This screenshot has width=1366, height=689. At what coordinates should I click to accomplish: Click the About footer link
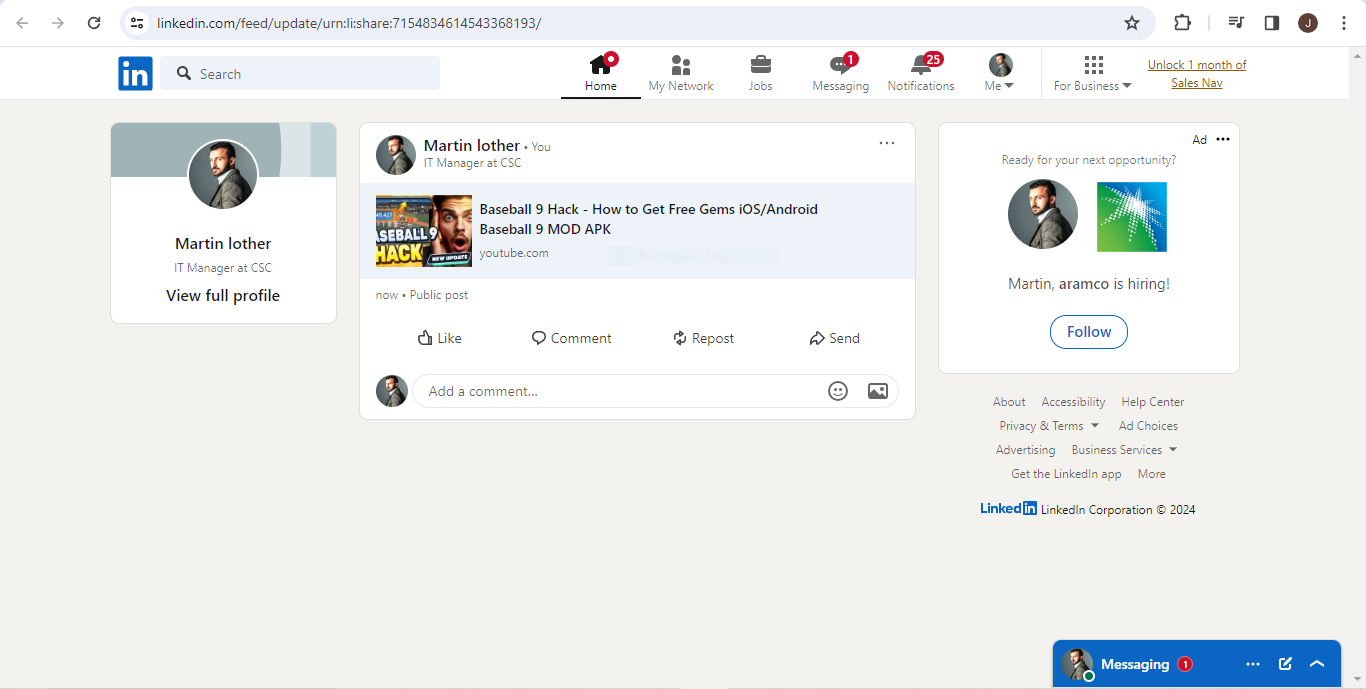1009,402
